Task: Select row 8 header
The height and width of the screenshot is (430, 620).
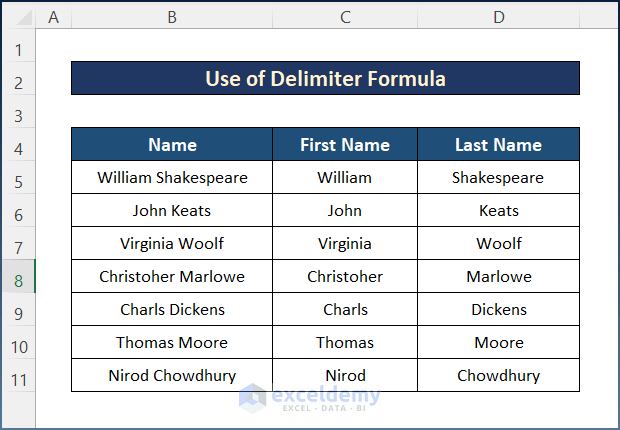Action: pyautogui.click(x=18, y=277)
